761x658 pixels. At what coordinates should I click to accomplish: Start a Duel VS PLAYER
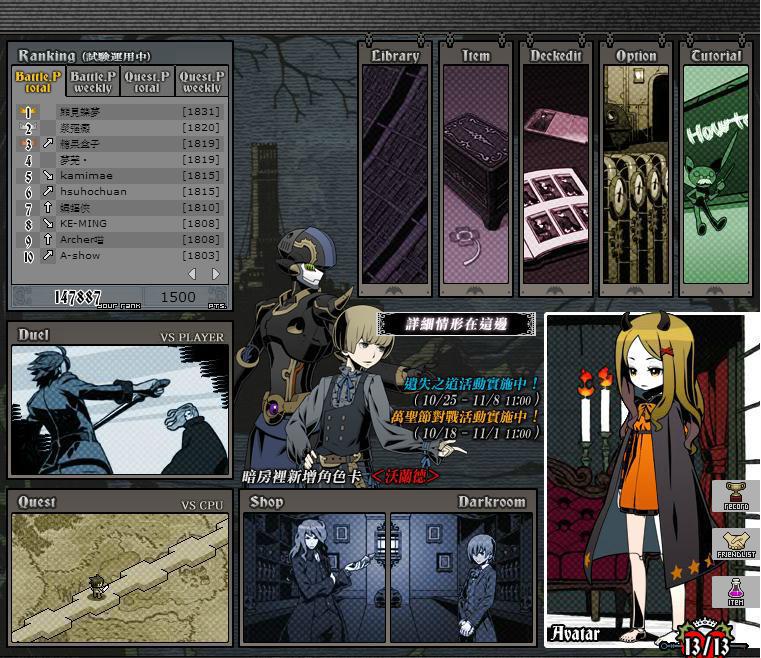120,400
